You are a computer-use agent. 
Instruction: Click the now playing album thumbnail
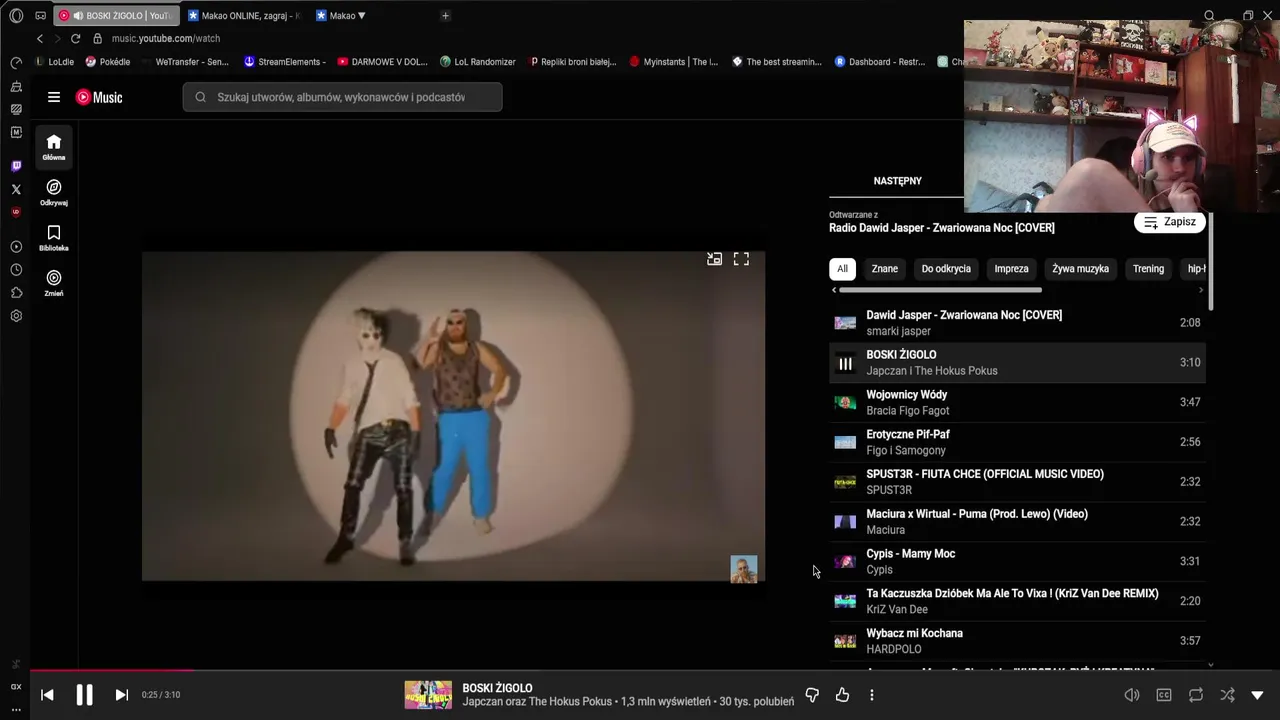[x=428, y=695]
